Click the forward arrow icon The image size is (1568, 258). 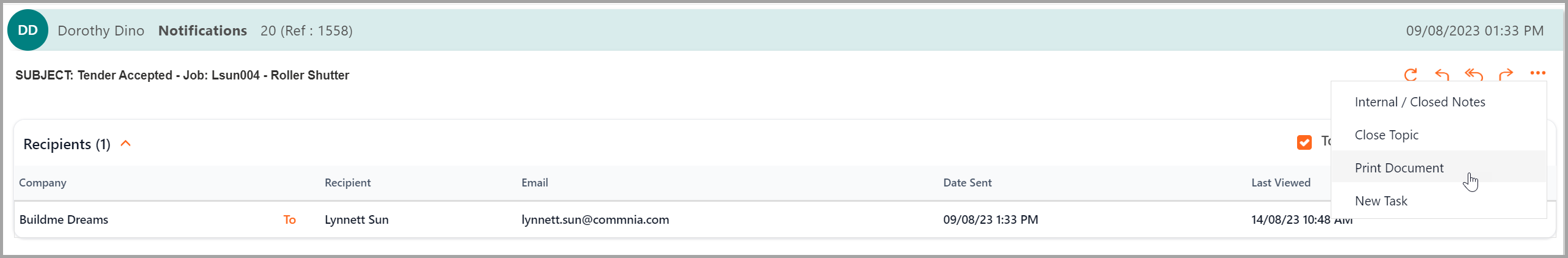coord(1506,75)
